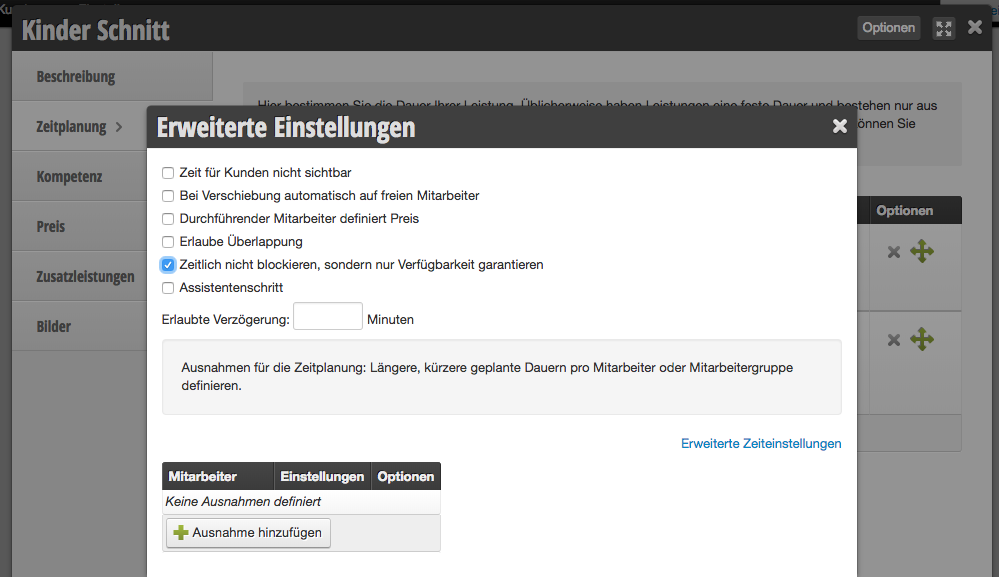Viewport: 999px width, 577px height.
Task: Click the 'Kinder Schnitt' title
Action: click(96, 30)
